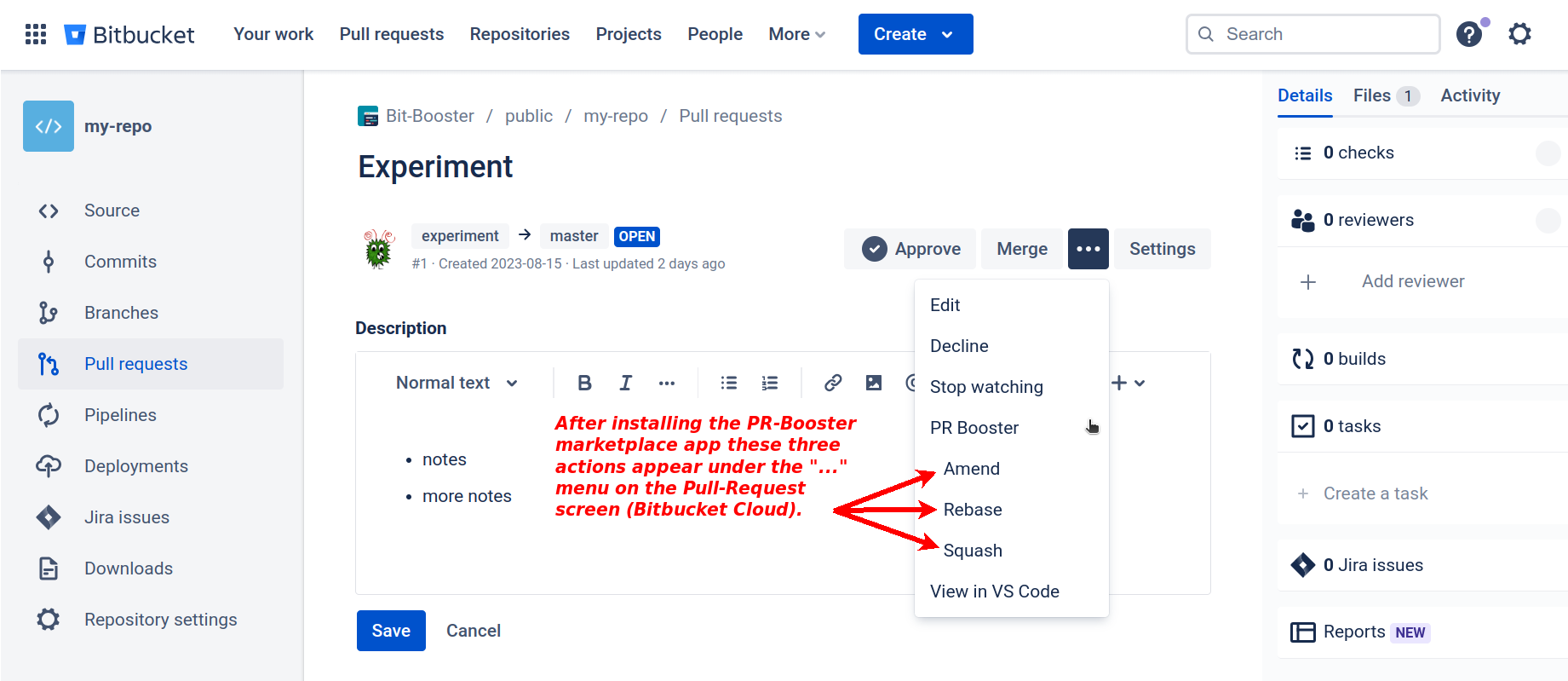Focus the Search input field
This screenshot has height=681, width=1568.
pos(1312,34)
